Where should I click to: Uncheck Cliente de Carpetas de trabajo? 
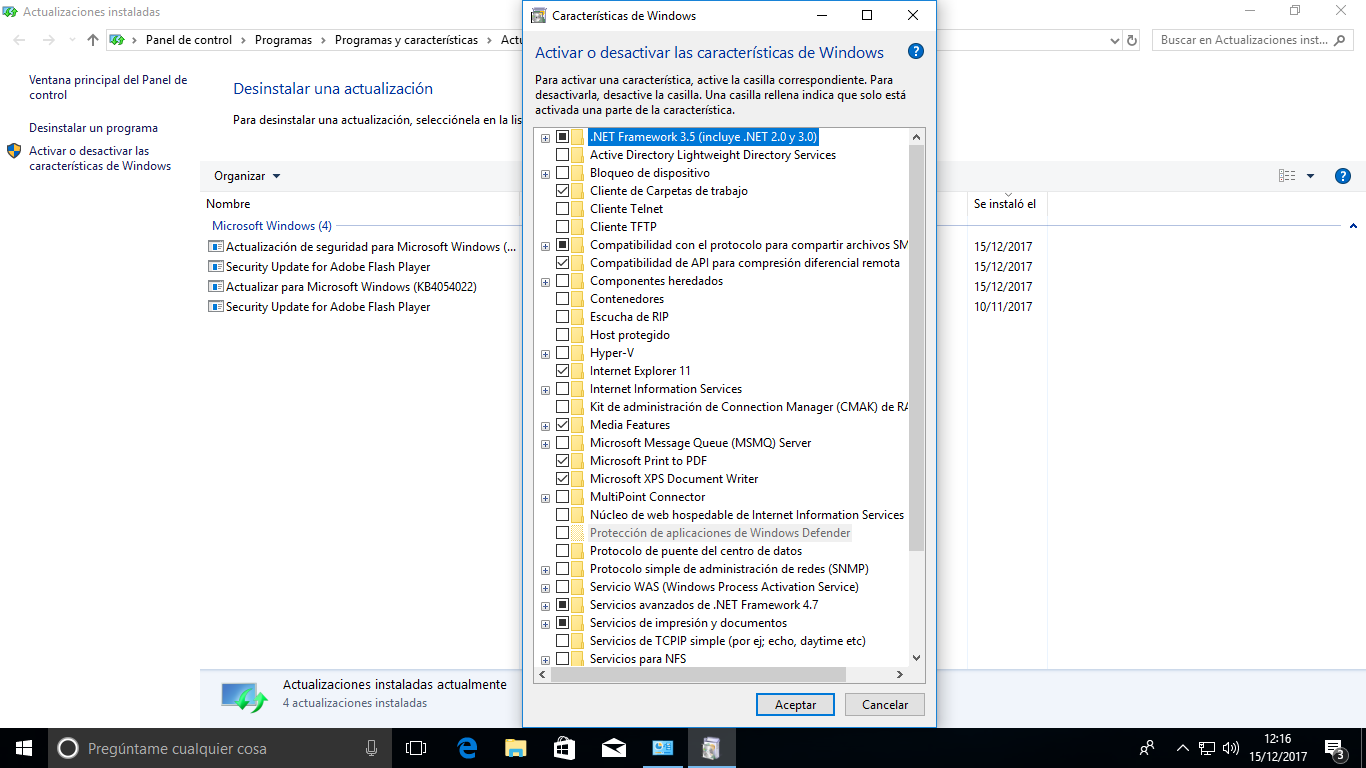click(x=562, y=191)
